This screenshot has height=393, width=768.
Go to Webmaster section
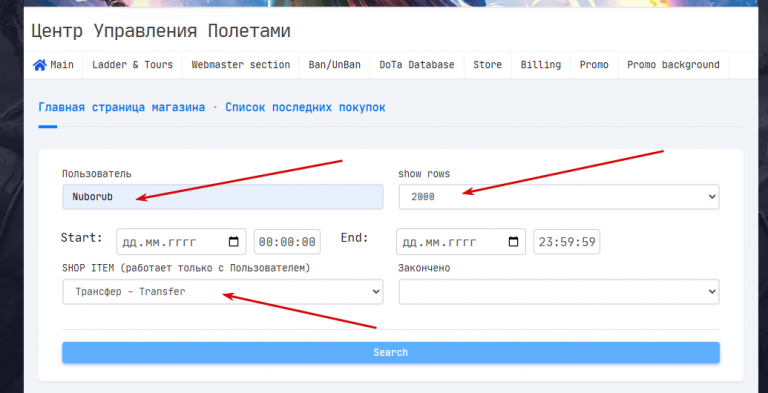[x=240, y=65]
